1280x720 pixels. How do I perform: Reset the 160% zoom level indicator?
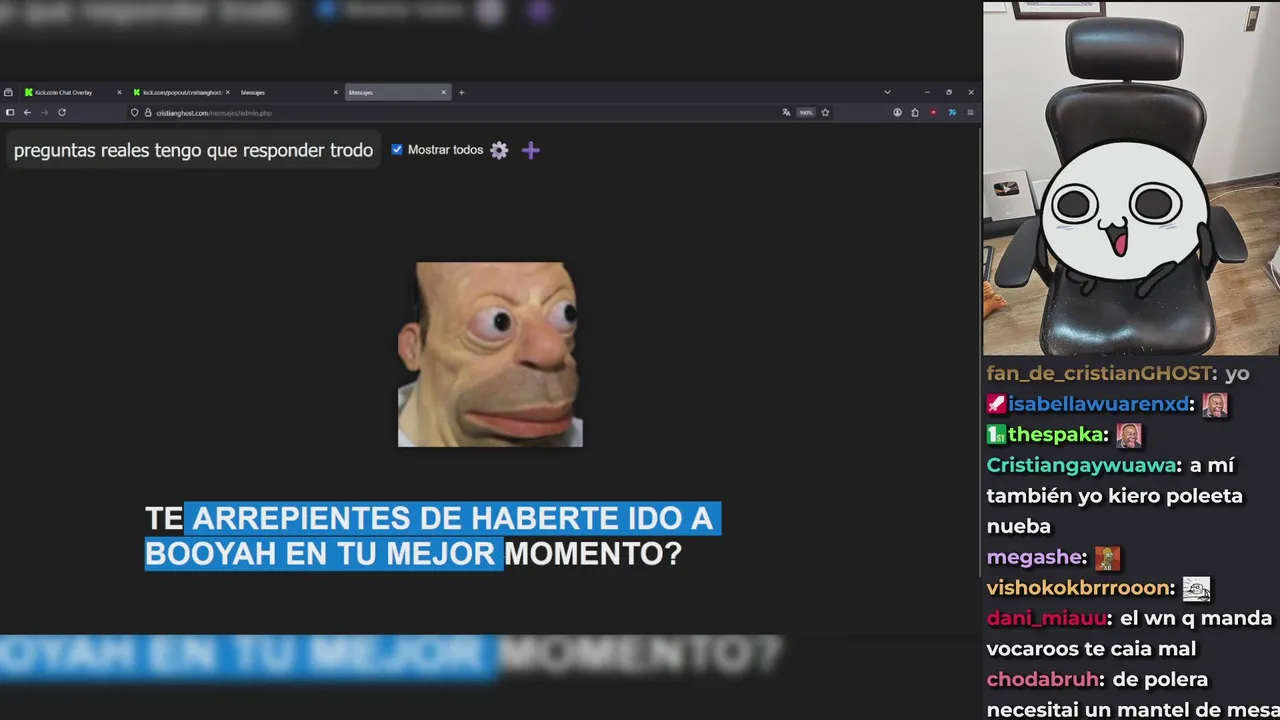(805, 113)
